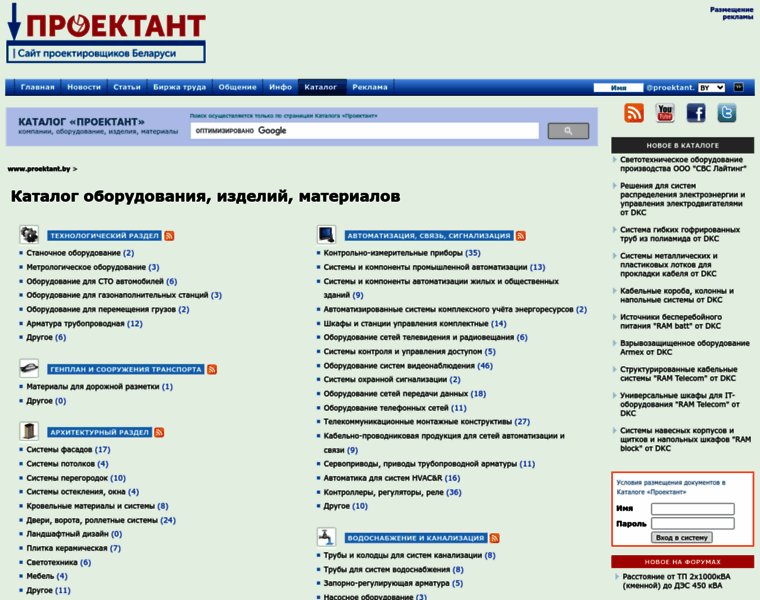
Task: Open Оборудование телефонных сетей (11)
Action: [x=395, y=408]
